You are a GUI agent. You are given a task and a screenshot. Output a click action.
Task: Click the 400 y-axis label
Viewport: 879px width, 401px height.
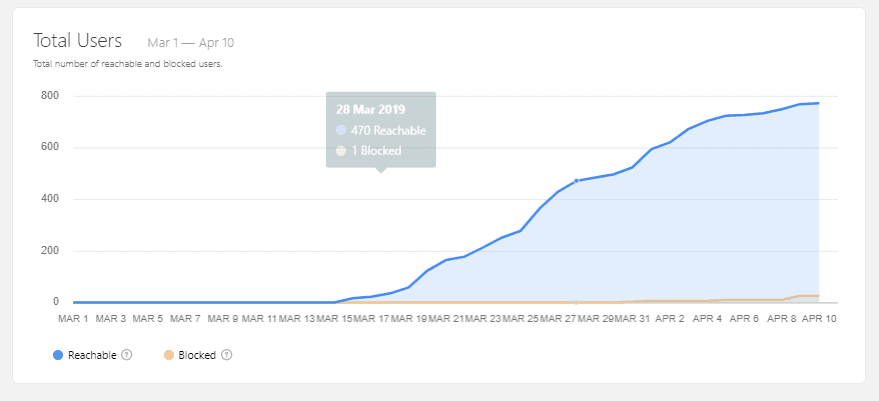coord(50,199)
